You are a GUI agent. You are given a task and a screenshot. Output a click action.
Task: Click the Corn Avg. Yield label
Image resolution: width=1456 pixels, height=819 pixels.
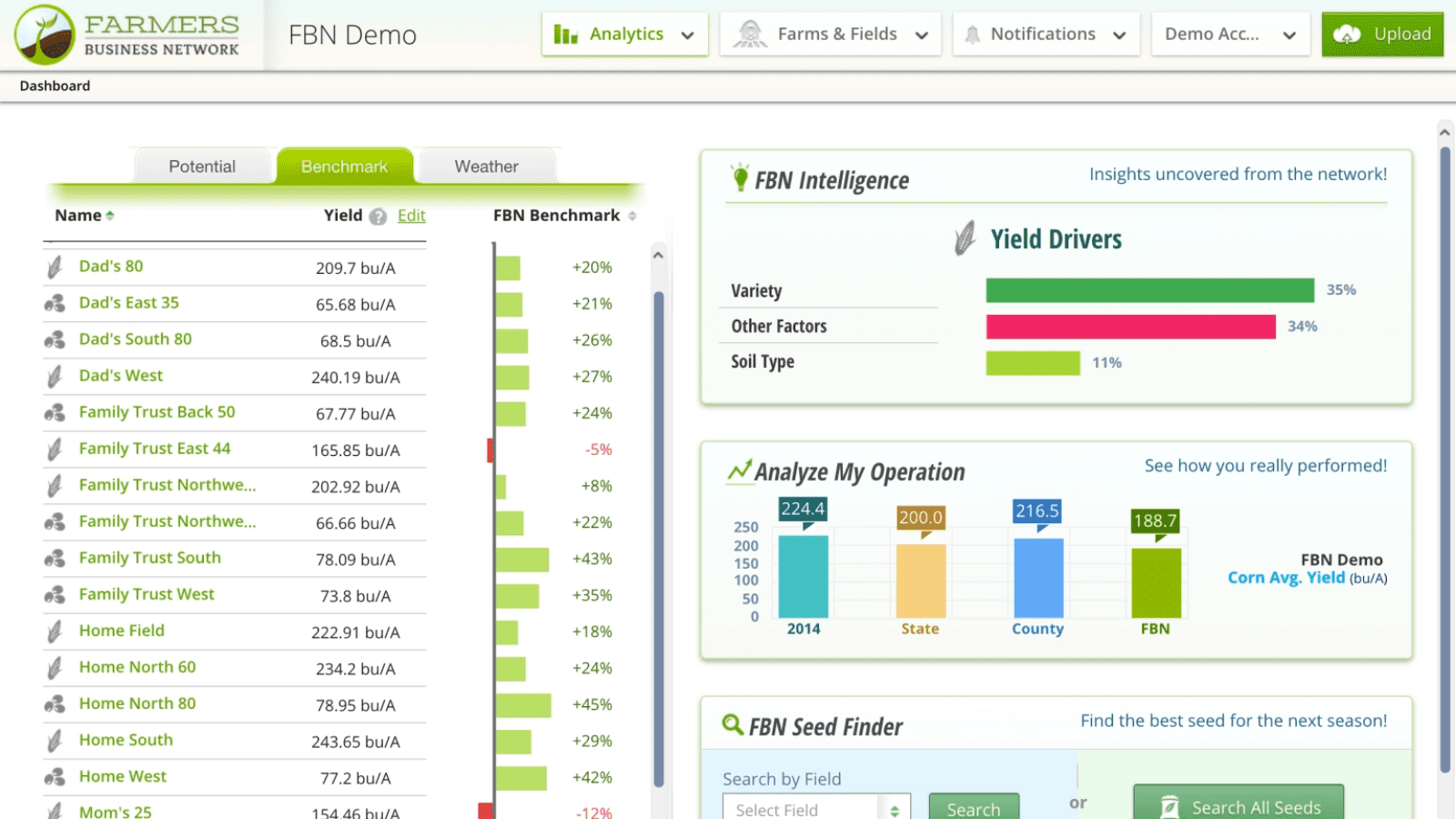click(1286, 578)
